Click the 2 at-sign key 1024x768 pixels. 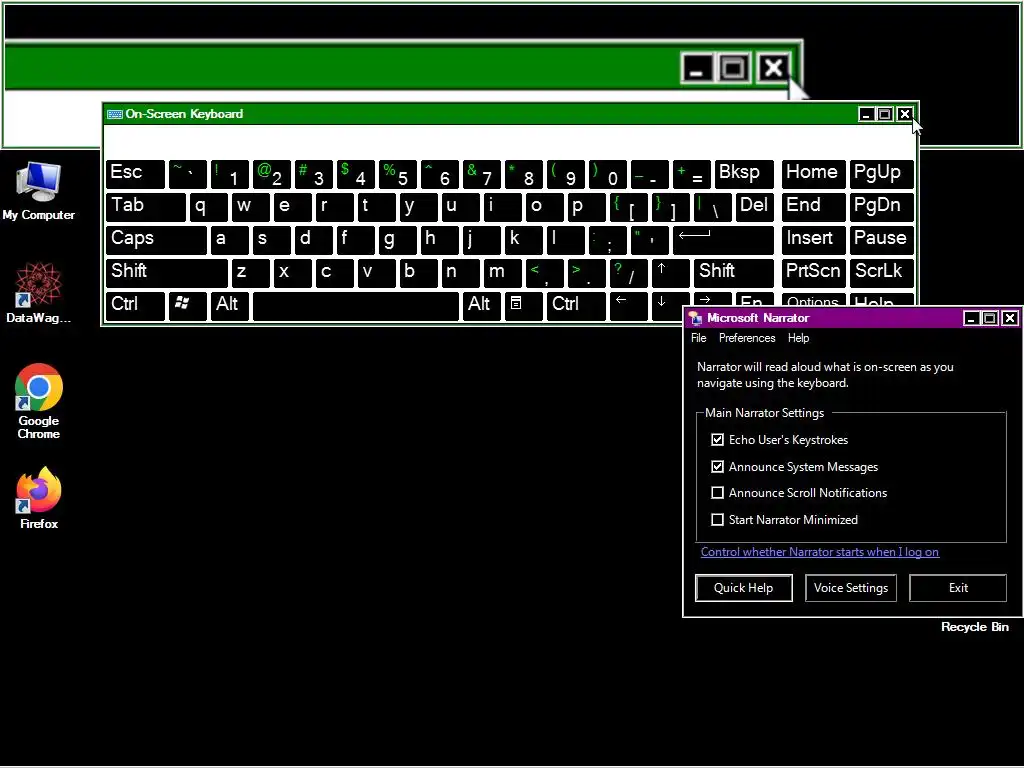coord(271,174)
